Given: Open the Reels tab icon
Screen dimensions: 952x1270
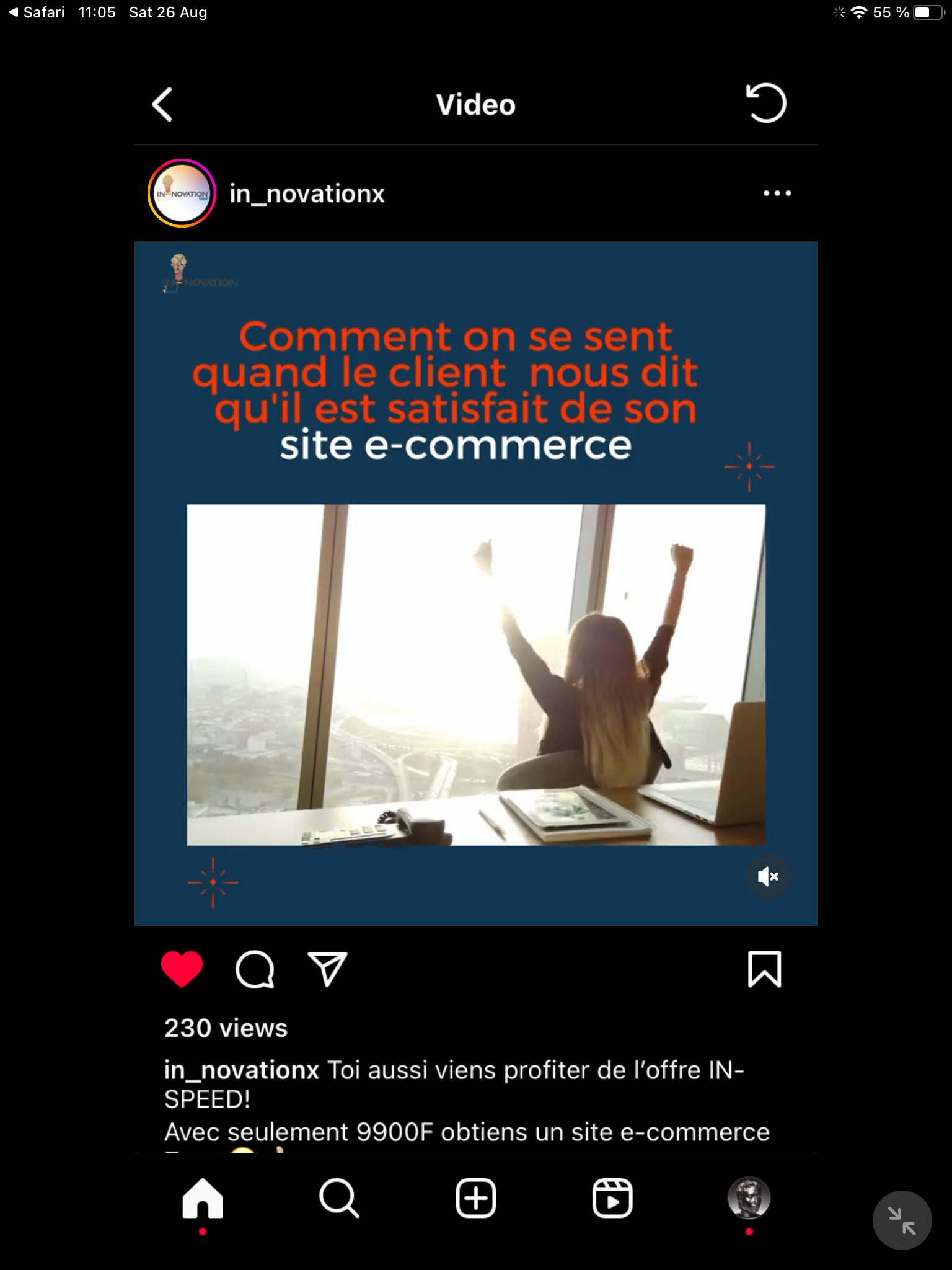Looking at the screenshot, I should click(x=612, y=1198).
